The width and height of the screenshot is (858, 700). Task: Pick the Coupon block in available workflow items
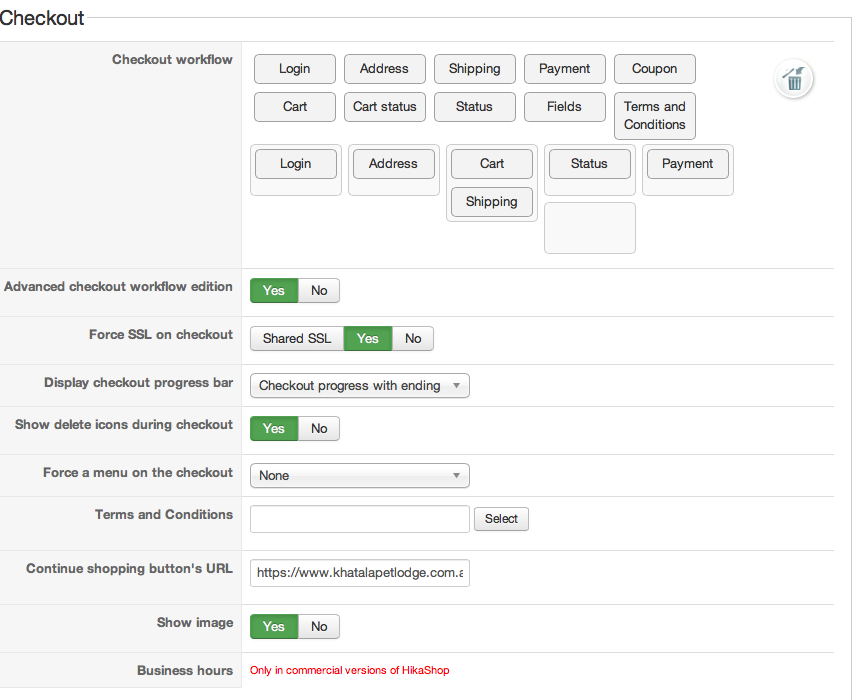click(655, 69)
